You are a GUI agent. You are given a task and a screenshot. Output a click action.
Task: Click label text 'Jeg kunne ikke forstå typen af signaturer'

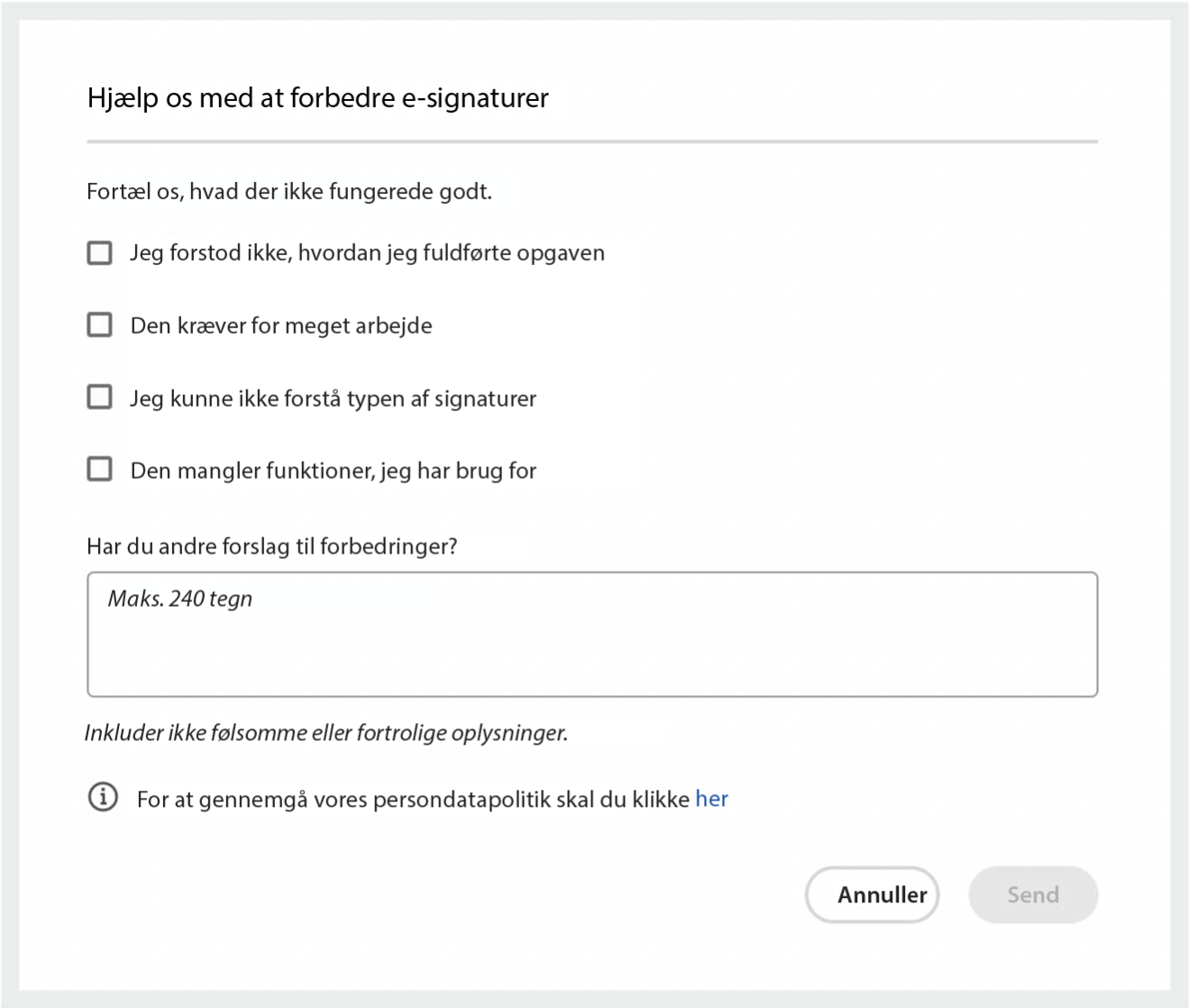click(x=333, y=399)
